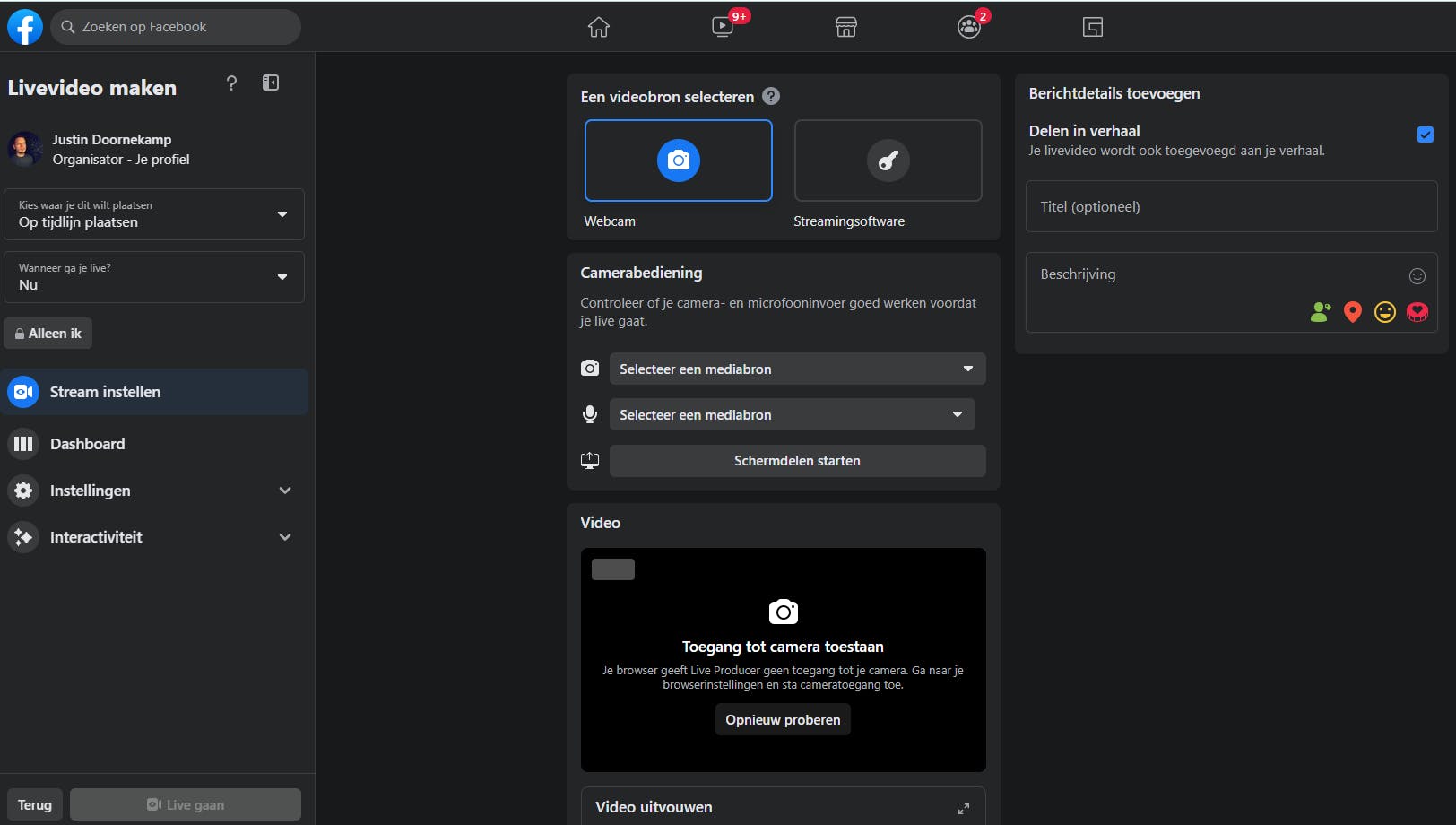Click Justin Doornekamp's profile picture
Screen dimensions: 1456x825
[x=25, y=149]
